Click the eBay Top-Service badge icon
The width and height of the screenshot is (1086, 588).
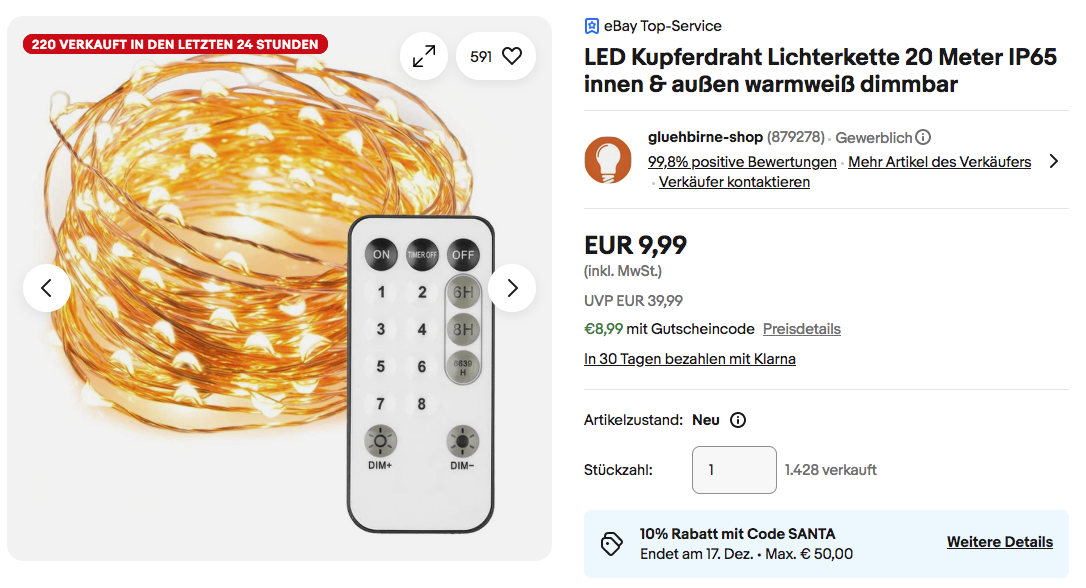pos(592,26)
